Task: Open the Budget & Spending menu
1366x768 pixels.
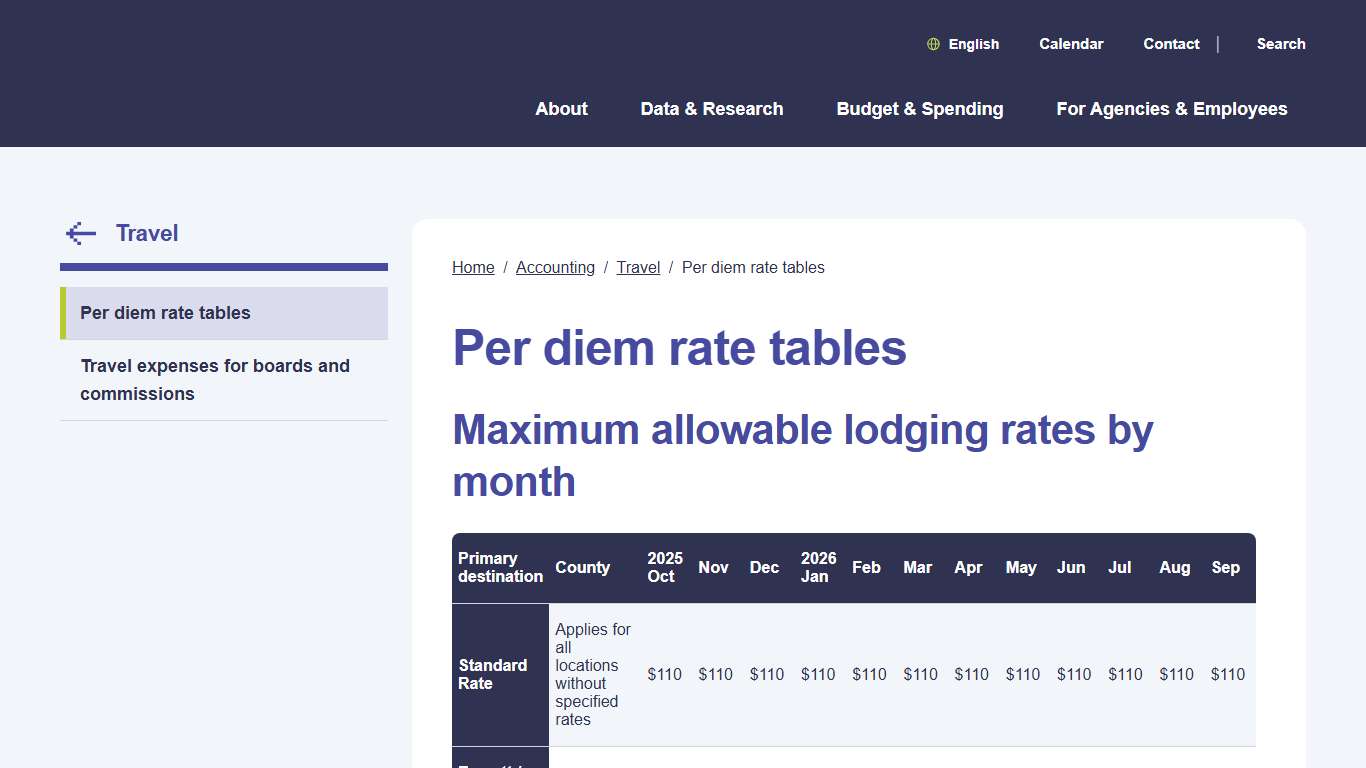Action: pos(919,109)
